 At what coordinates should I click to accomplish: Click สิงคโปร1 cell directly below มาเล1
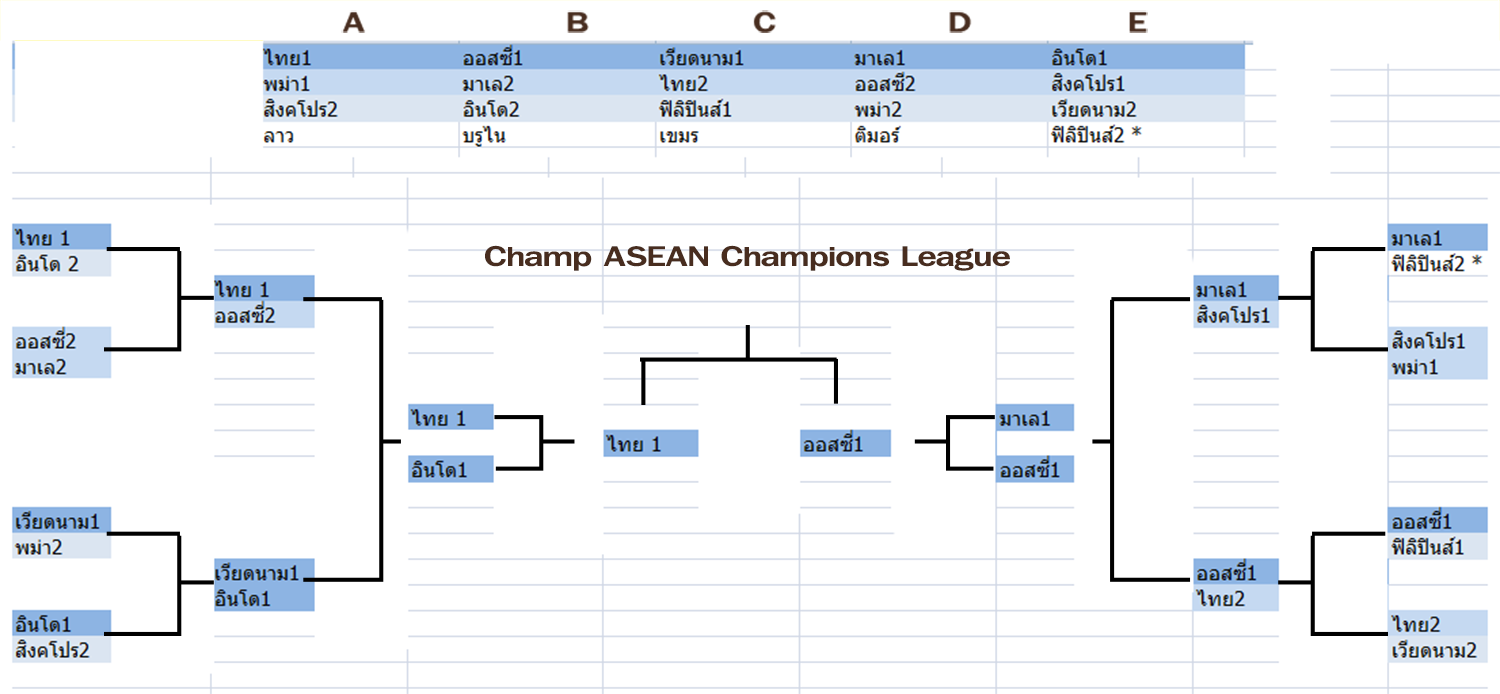tap(1235, 315)
